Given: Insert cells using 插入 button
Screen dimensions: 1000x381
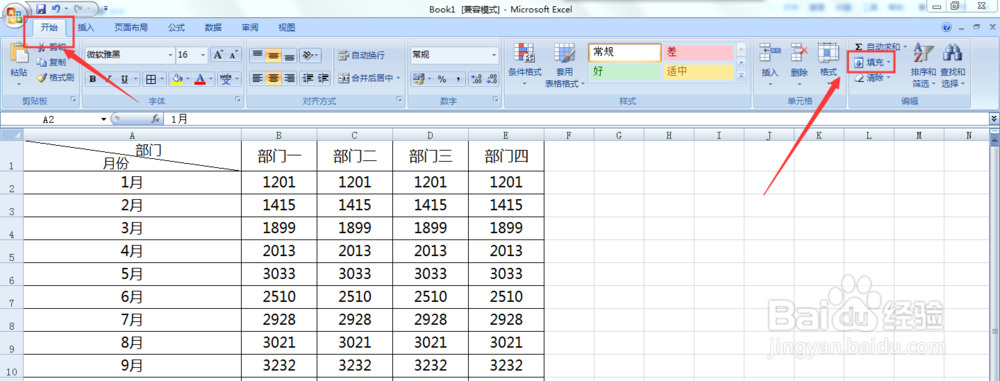Looking at the screenshot, I should click(770, 64).
